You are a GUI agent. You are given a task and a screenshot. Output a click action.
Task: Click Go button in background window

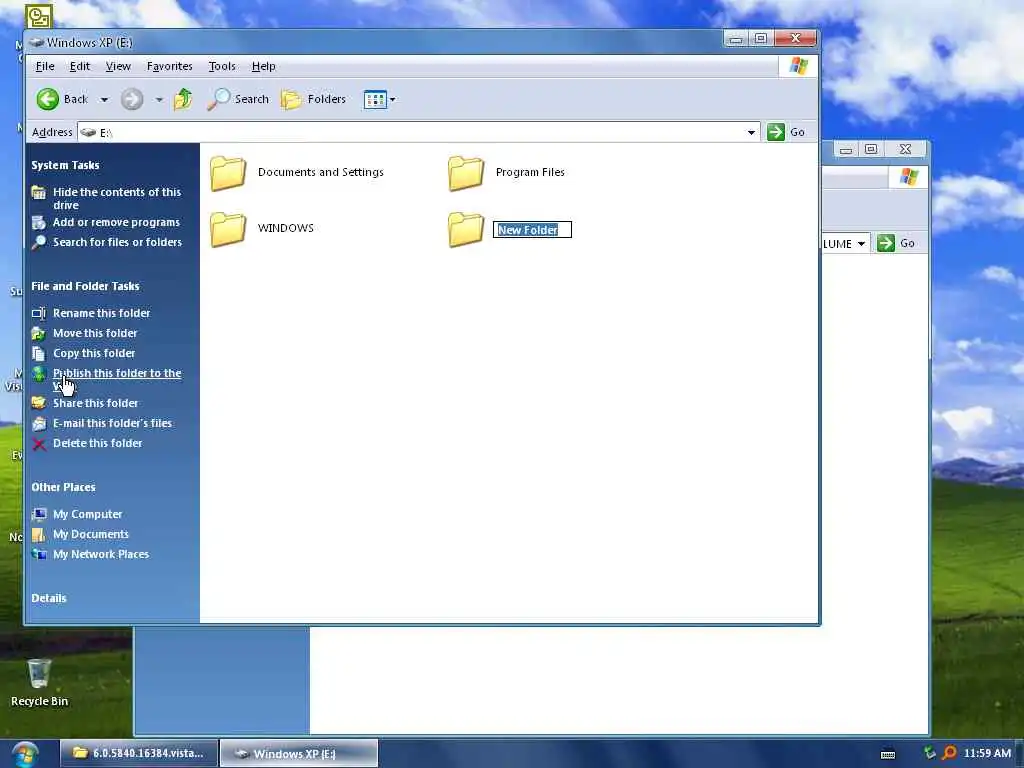pyautogui.click(x=896, y=244)
